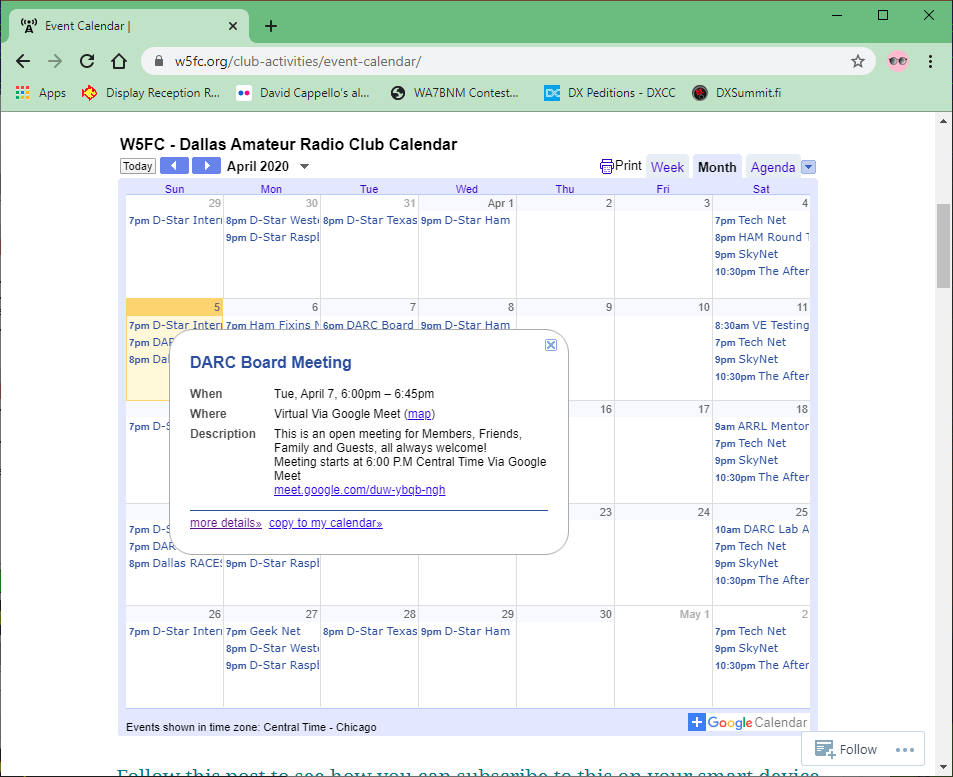This screenshot has height=777, width=953.
Task: Open the Google Meet link in the popup
Action: point(358,489)
